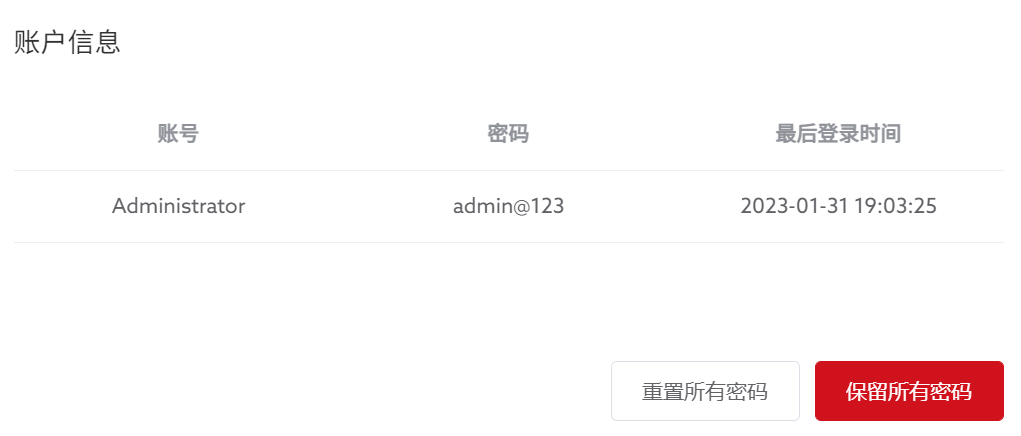Select the password text under 密码

(x=509, y=206)
